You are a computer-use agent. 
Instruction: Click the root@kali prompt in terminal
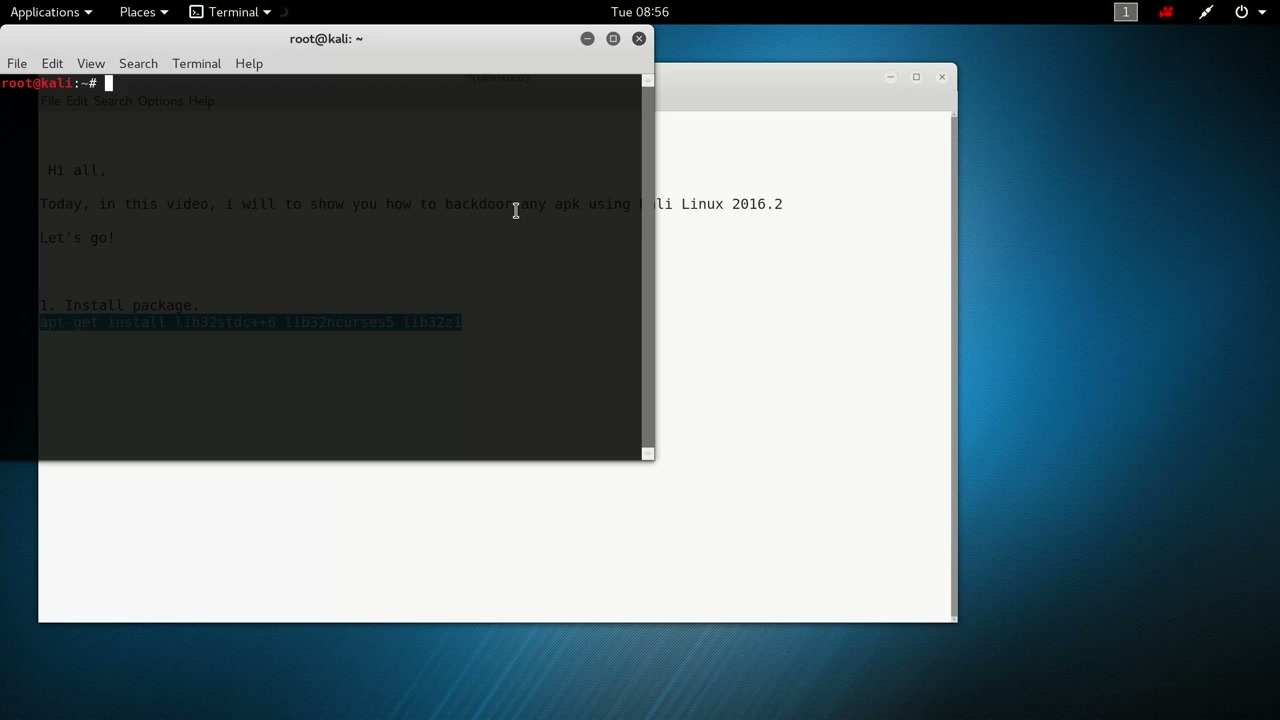48,83
